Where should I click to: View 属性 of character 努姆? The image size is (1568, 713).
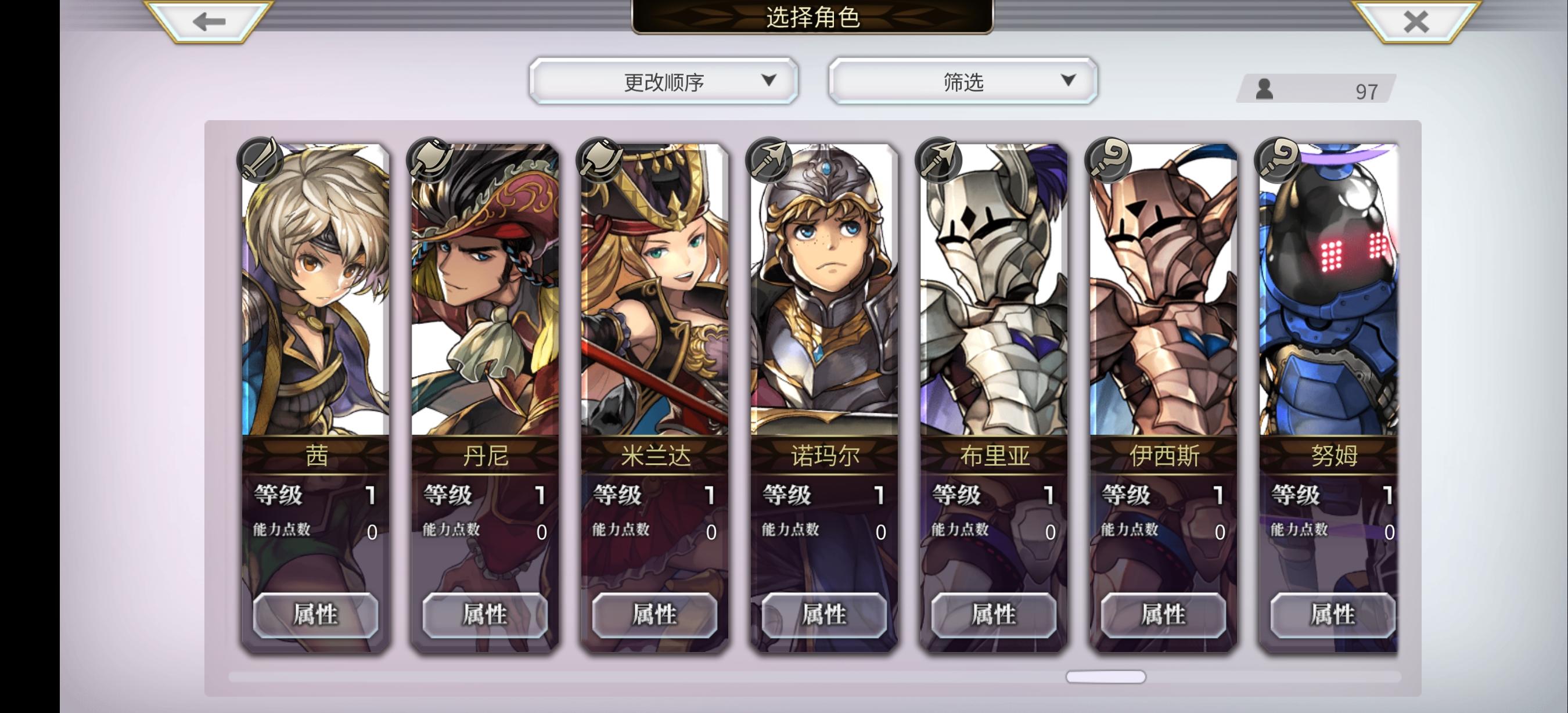coord(1332,614)
